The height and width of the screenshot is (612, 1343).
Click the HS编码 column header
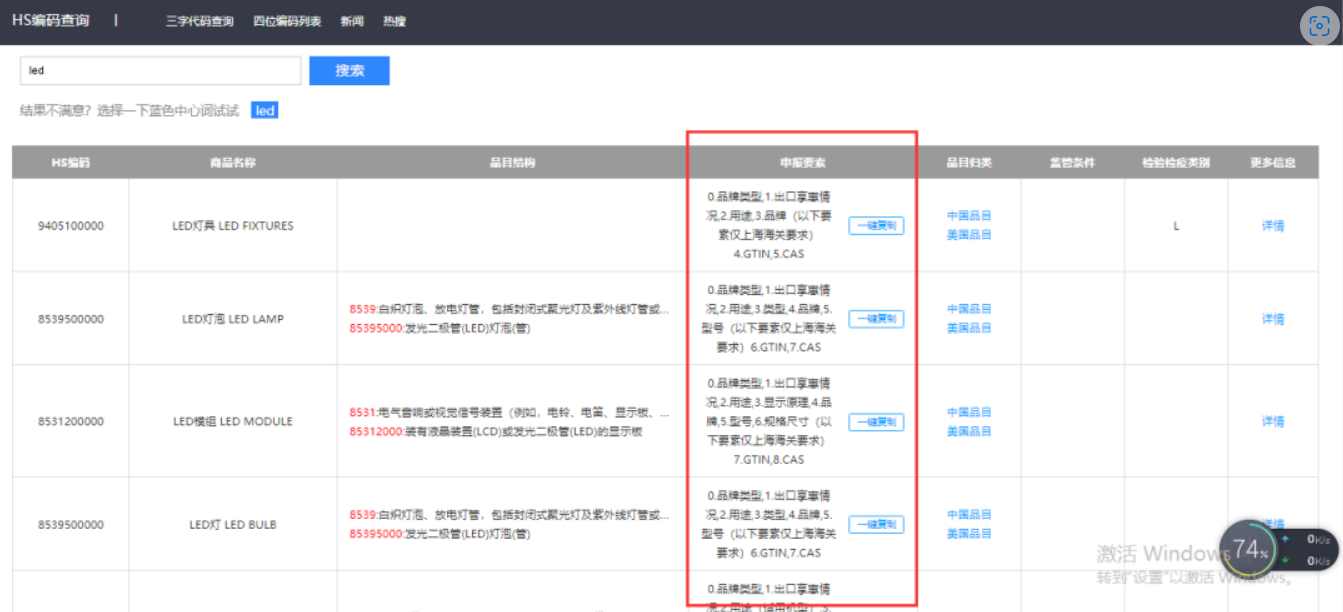tap(70, 162)
